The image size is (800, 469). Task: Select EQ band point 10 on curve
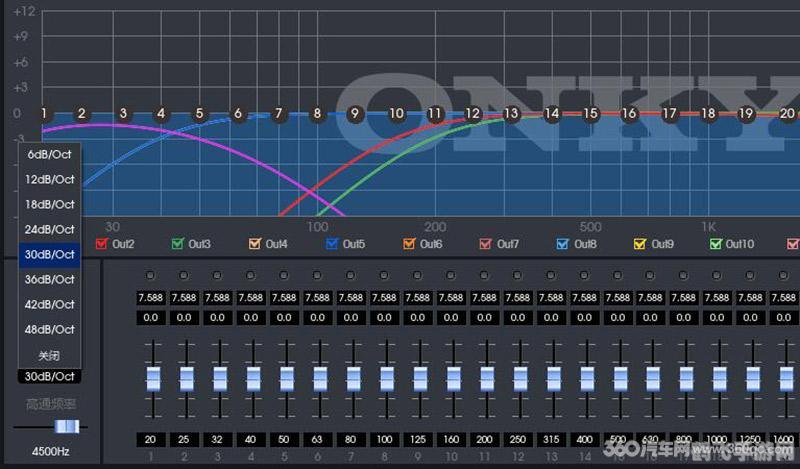[x=396, y=114]
